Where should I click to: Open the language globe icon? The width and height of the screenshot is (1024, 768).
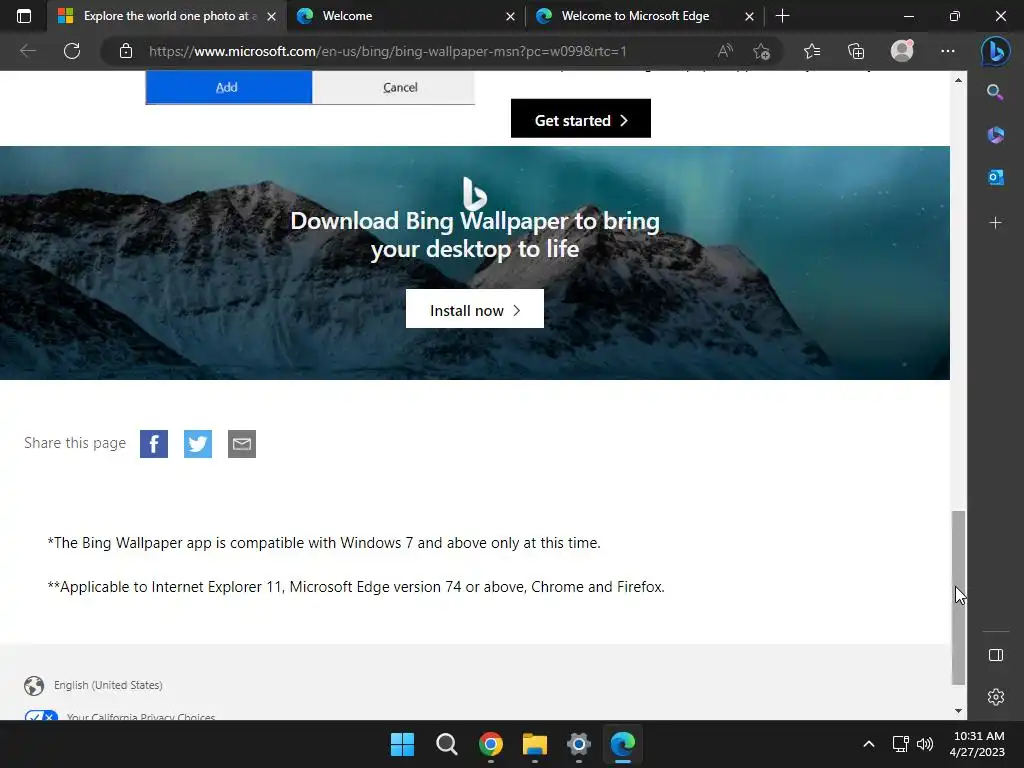34,686
